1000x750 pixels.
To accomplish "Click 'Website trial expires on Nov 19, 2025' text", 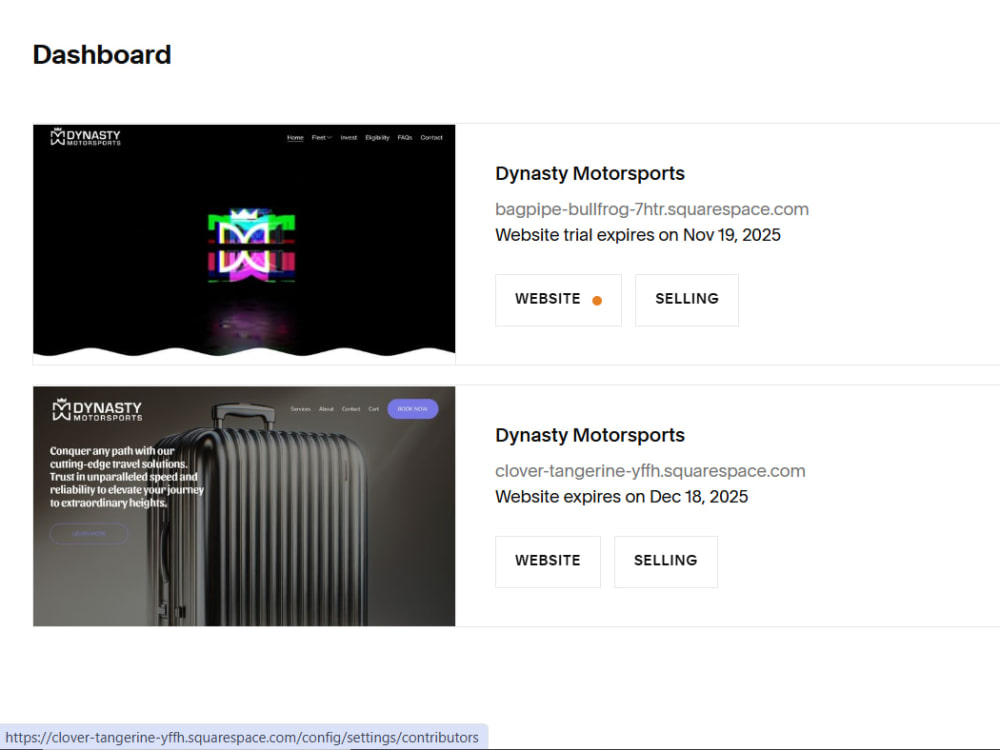I will point(638,235).
